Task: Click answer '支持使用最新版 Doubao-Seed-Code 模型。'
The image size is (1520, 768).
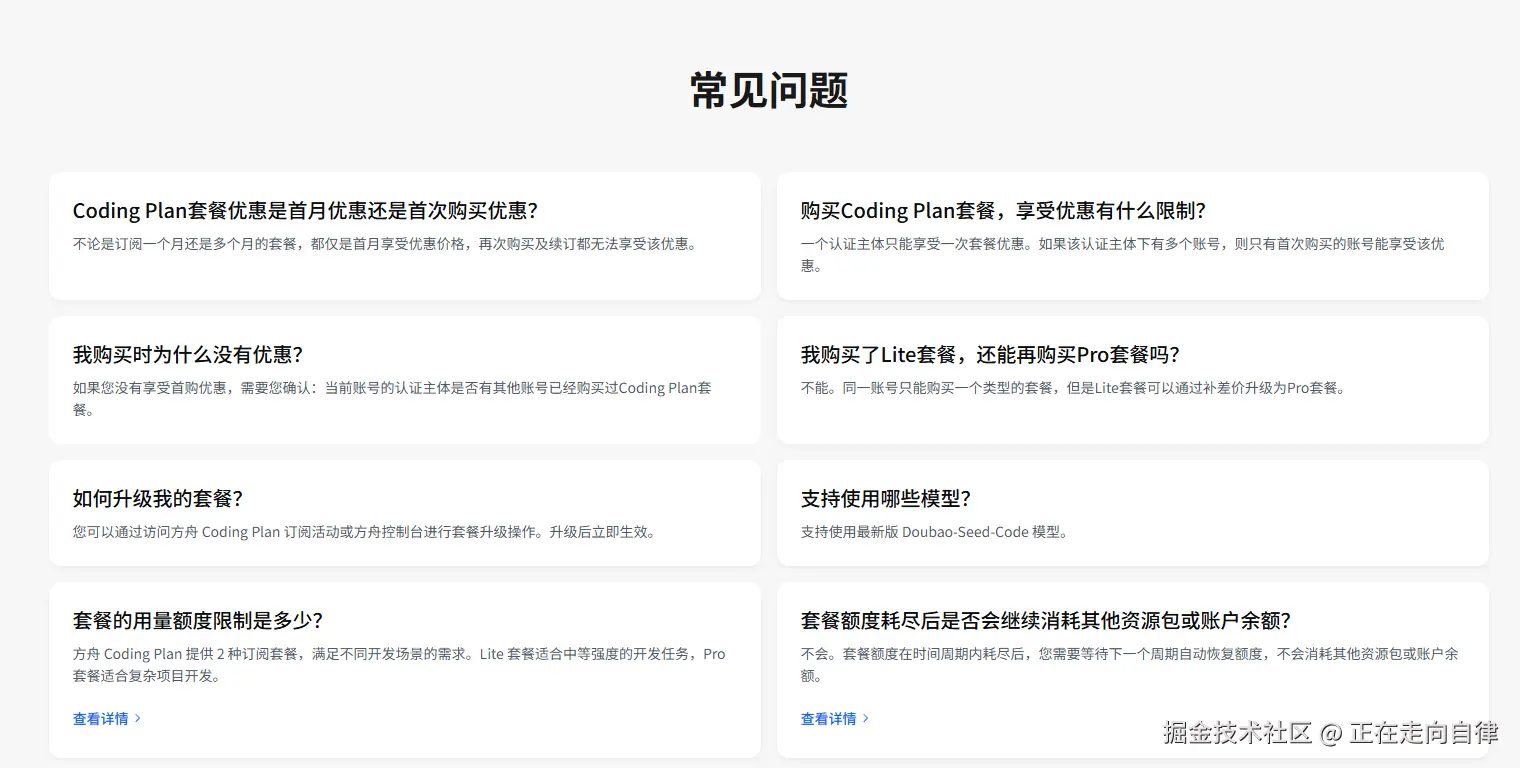Action: point(935,532)
